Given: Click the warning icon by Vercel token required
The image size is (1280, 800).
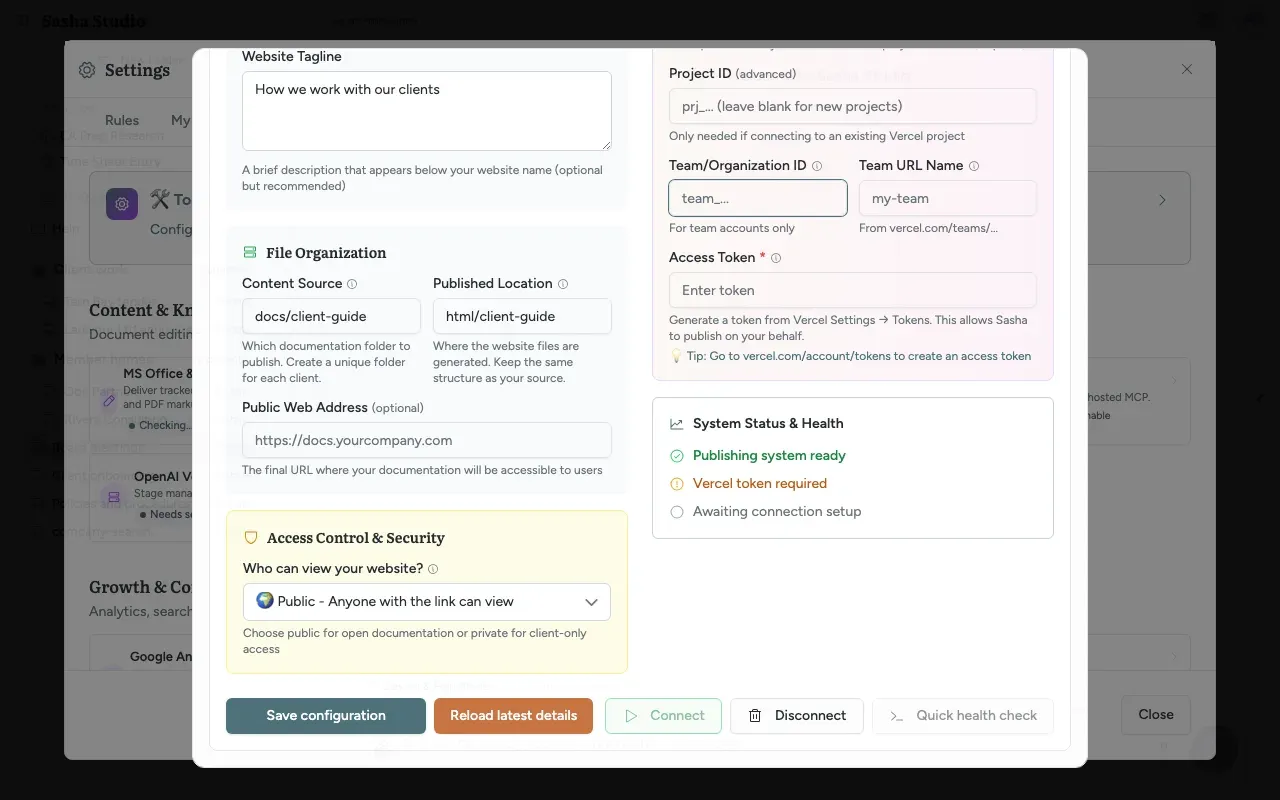Looking at the screenshot, I should pos(677,484).
